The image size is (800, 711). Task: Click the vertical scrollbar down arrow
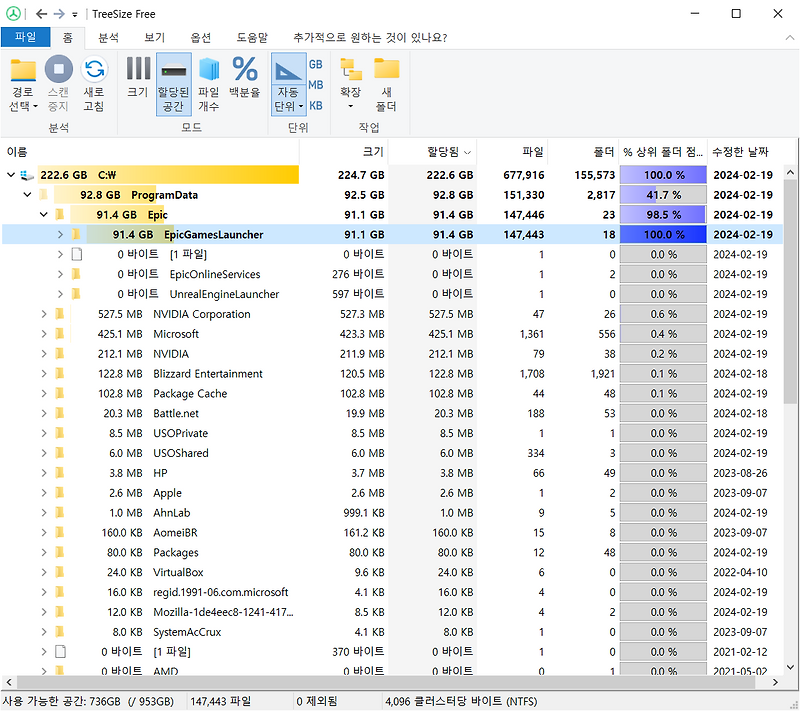tap(790, 667)
